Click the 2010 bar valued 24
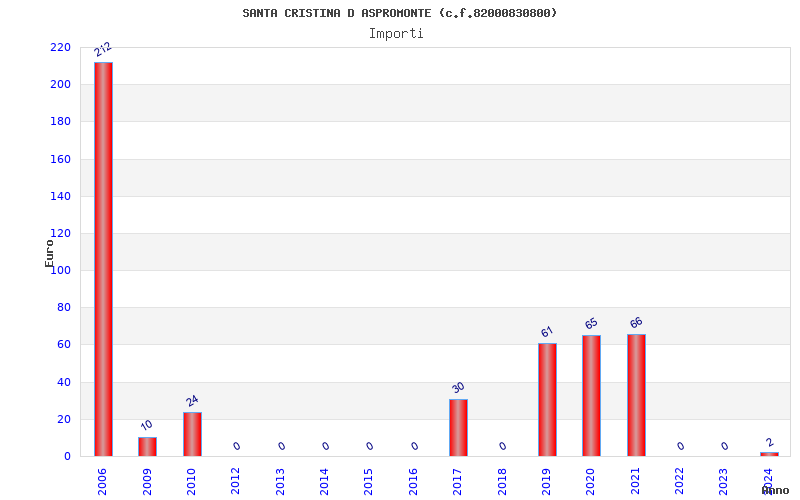This screenshot has width=800, height=500. (192, 434)
